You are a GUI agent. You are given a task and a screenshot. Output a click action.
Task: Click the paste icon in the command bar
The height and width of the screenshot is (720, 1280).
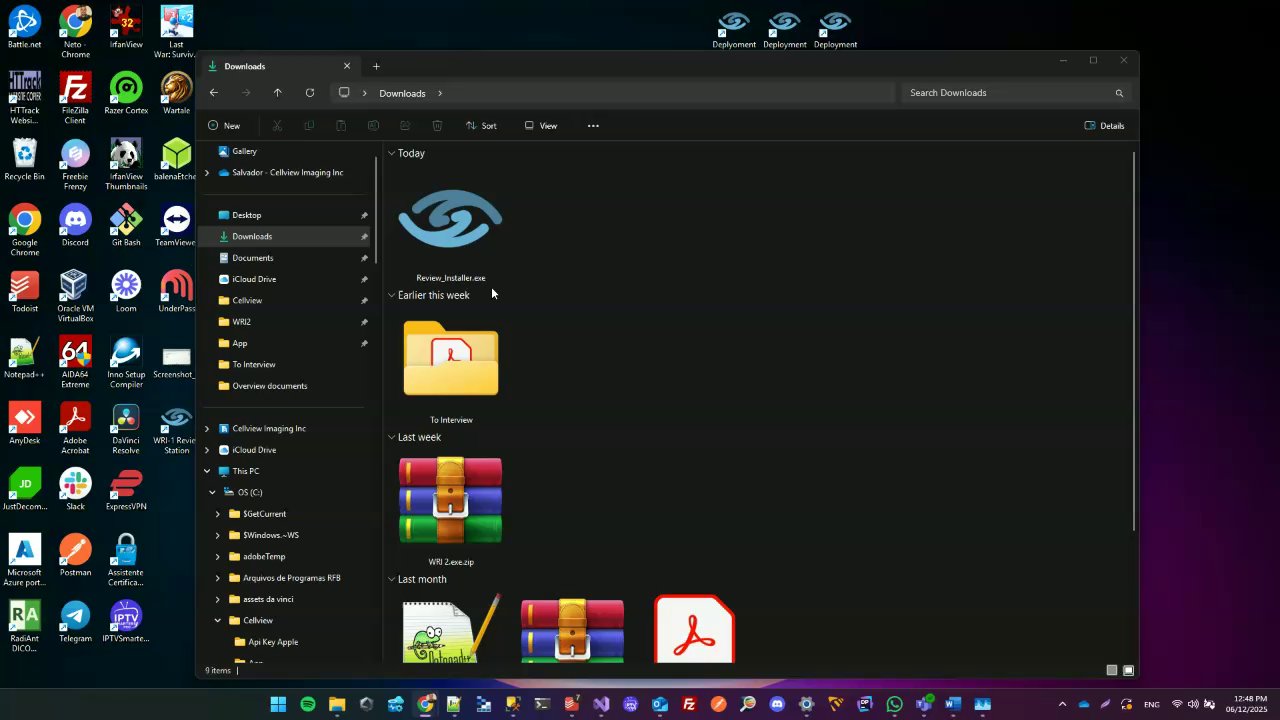(x=341, y=126)
